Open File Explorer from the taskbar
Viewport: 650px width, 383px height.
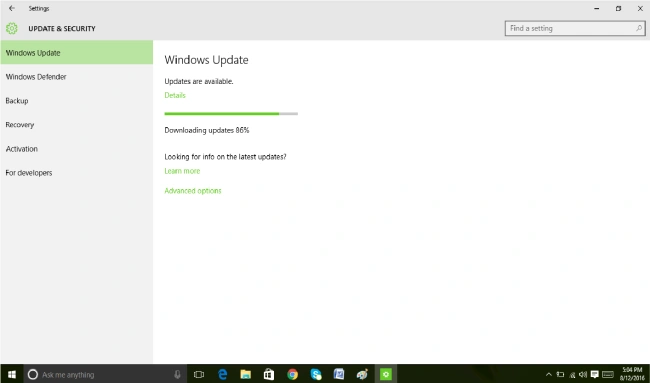pyautogui.click(x=246, y=374)
